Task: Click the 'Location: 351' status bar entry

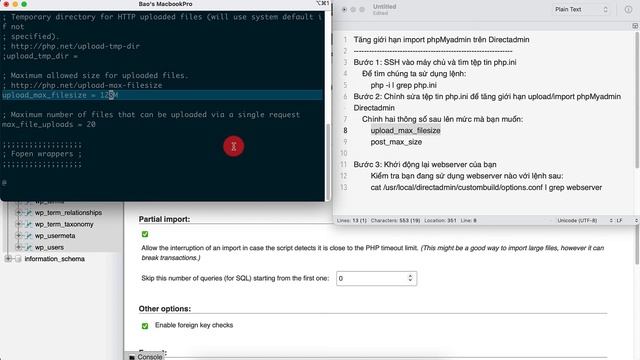Action: click(440, 220)
